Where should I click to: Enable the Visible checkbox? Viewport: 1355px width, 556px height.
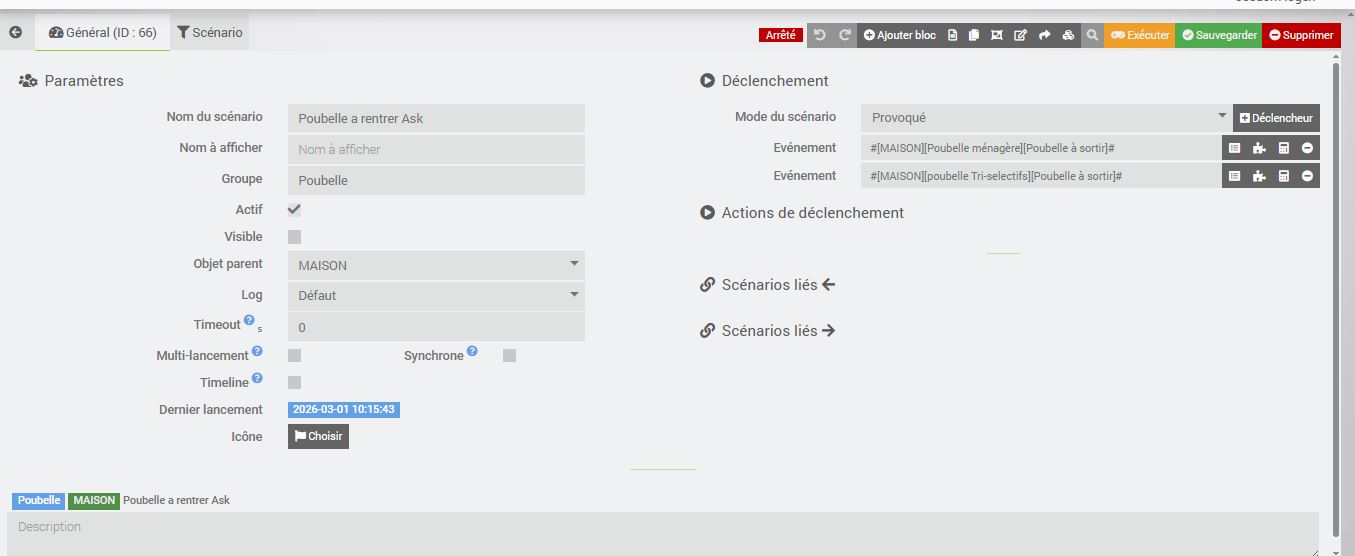click(294, 237)
